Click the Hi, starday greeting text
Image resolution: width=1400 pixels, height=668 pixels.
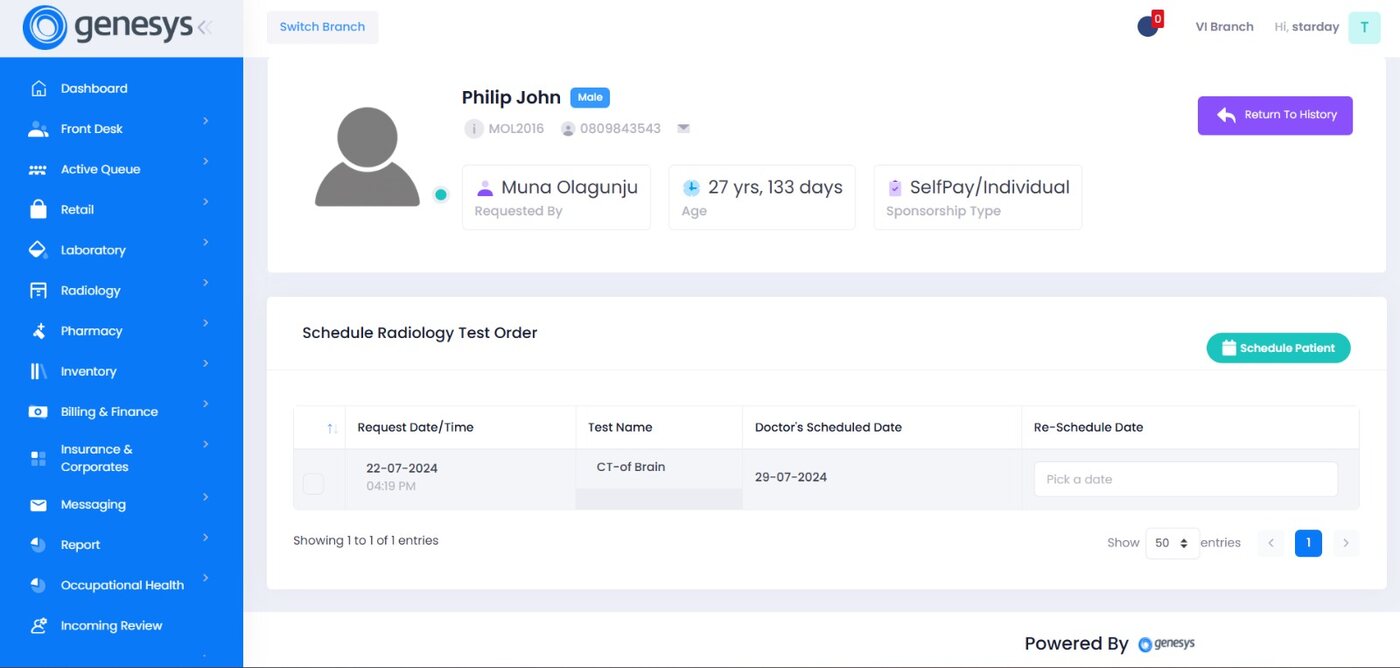coord(1306,27)
